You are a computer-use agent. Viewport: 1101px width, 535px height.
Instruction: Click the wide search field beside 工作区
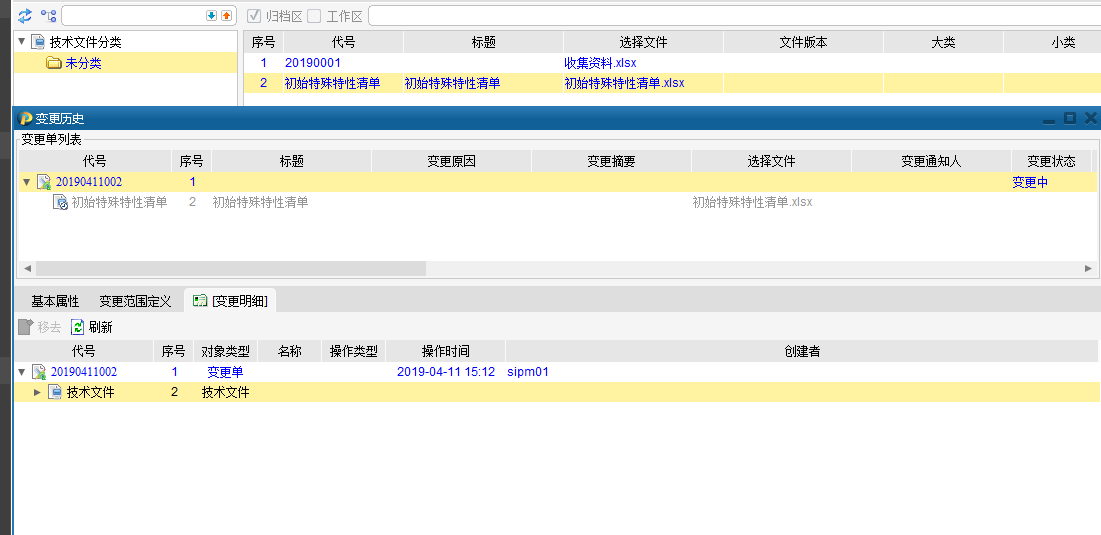734,15
